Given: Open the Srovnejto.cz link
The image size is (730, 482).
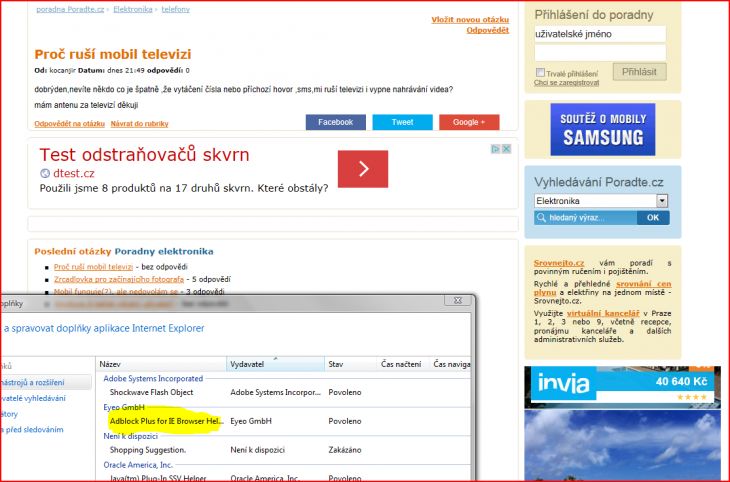Looking at the screenshot, I should click(x=559, y=263).
